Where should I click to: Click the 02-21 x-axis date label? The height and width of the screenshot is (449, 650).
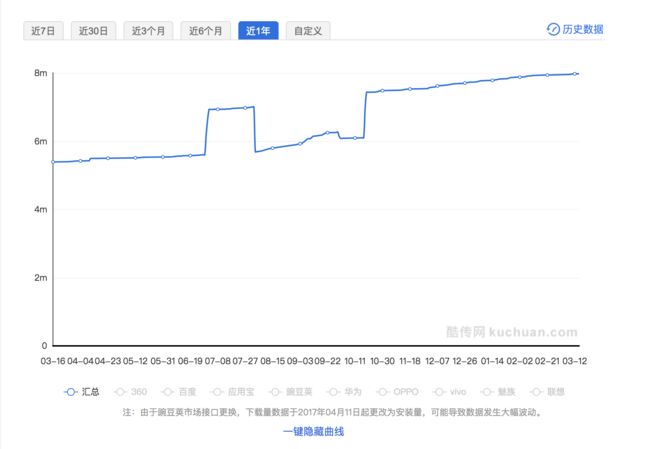point(547,361)
